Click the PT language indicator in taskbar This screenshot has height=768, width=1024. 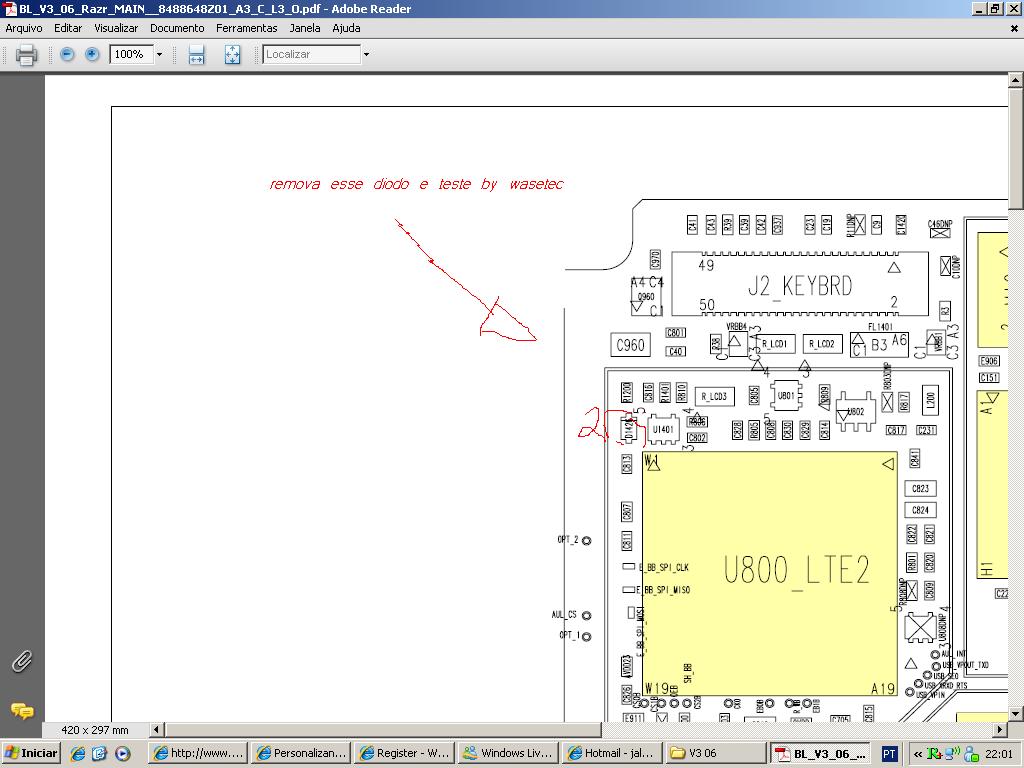tap(889, 754)
